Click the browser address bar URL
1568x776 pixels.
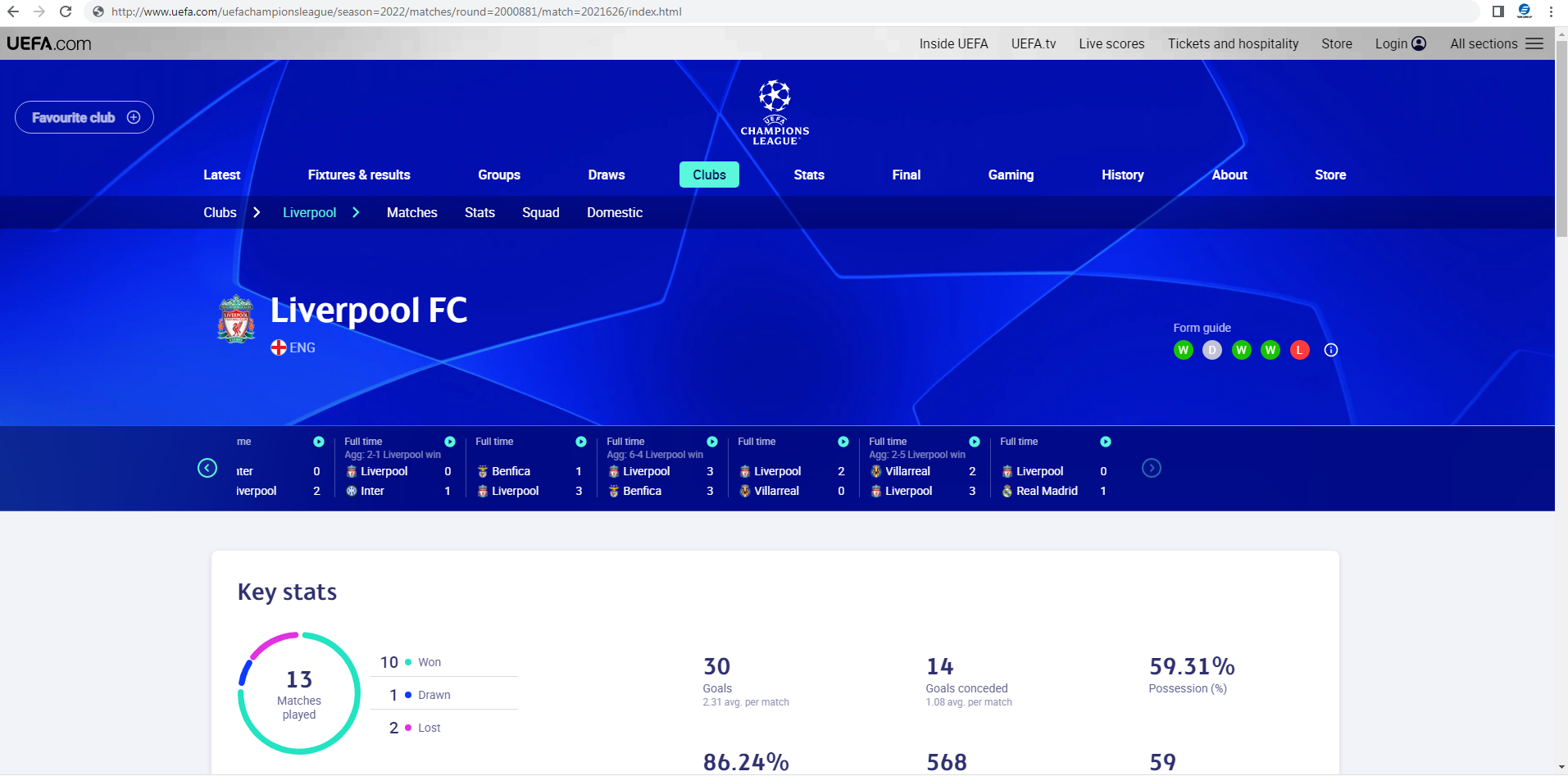pyautogui.click(x=397, y=11)
